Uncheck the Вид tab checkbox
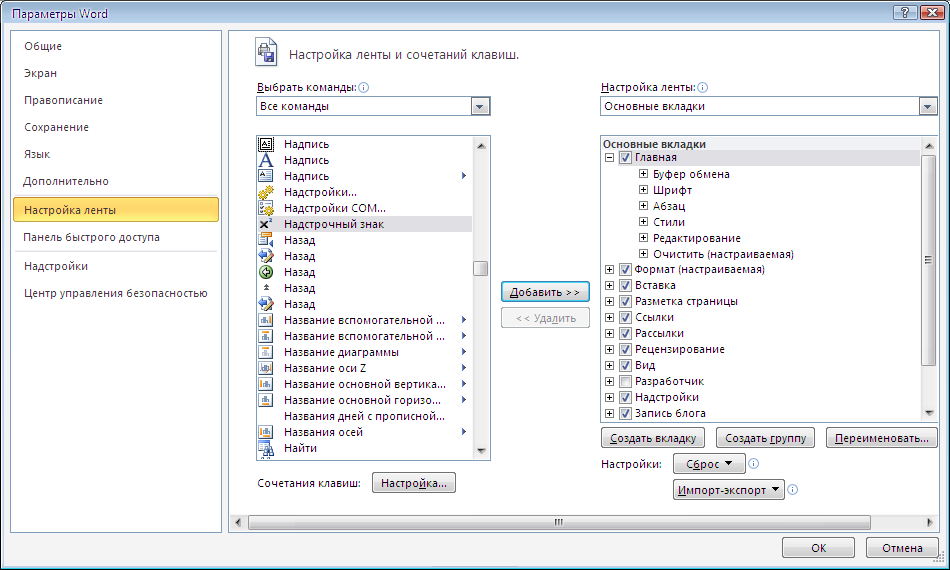Screen dimensions: 950x570 click(x=625, y=365)
